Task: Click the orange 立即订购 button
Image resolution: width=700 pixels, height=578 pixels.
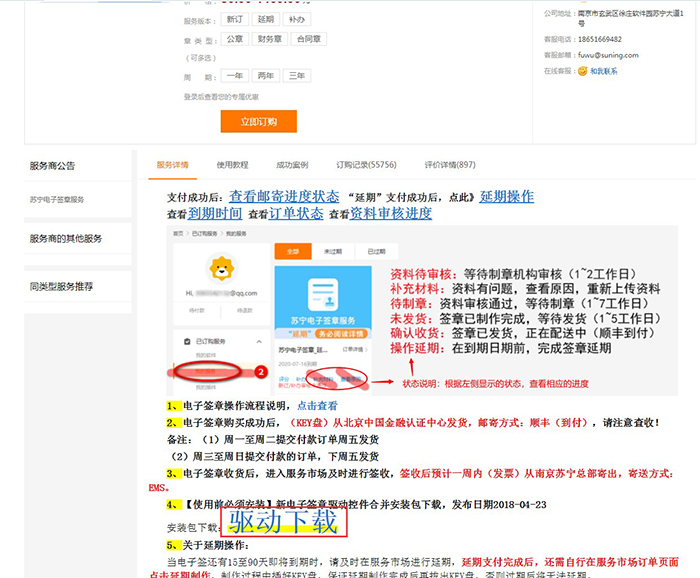Action: click(258, 121)
